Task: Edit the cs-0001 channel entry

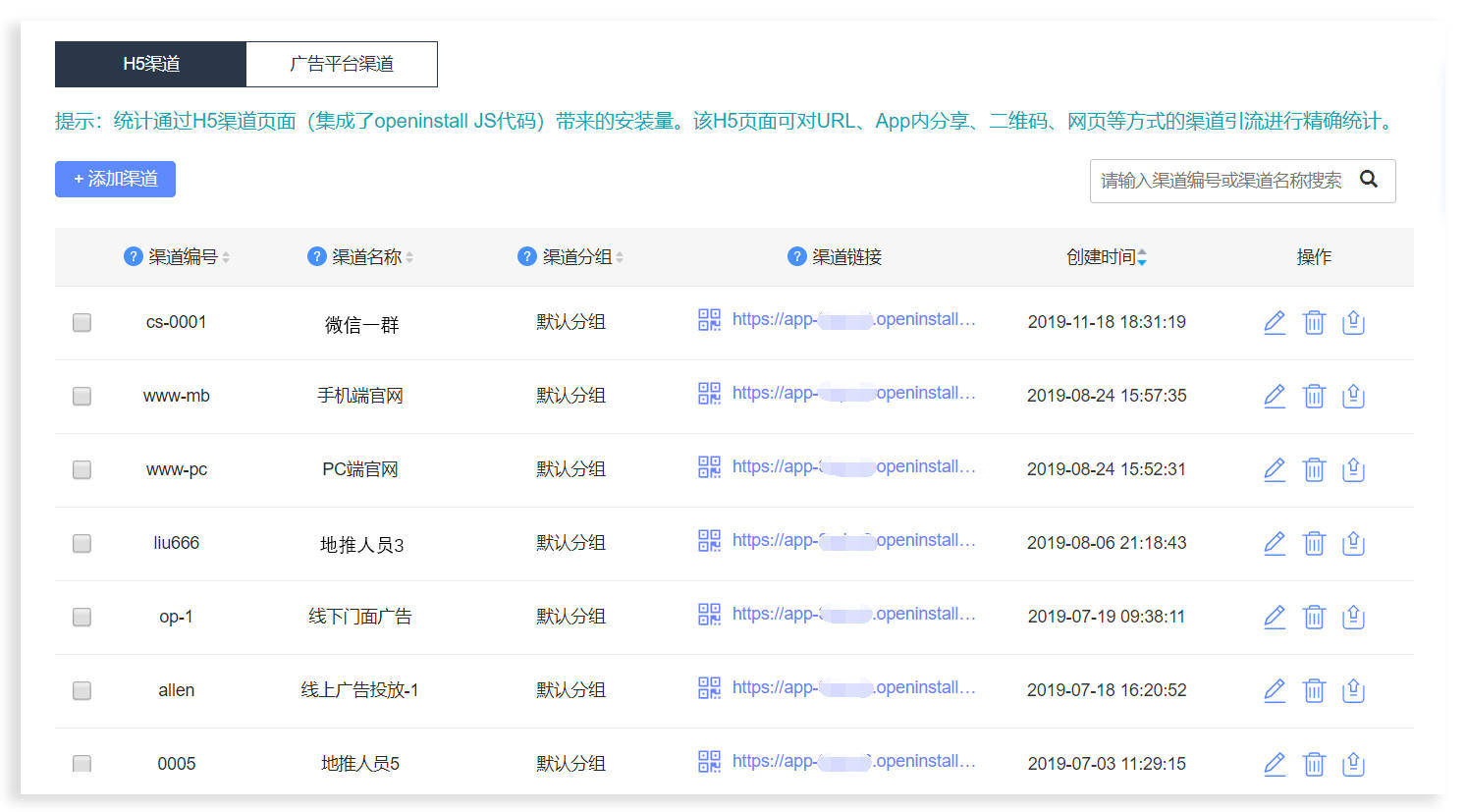Action: click(1274, 322)
